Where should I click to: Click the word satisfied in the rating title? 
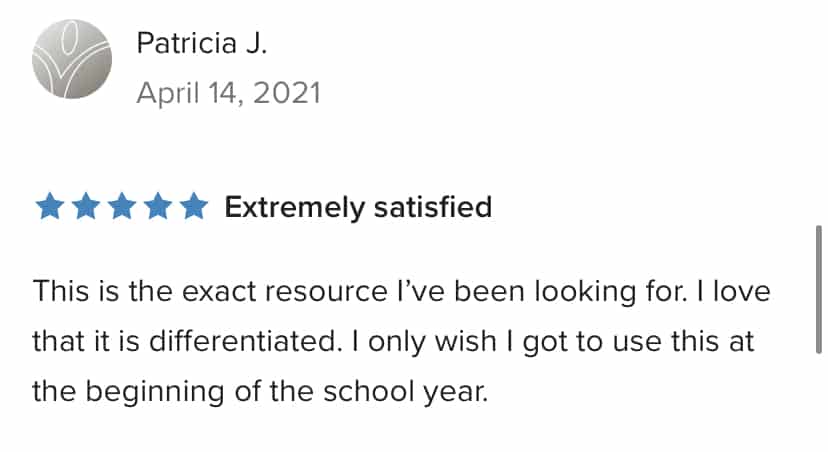[433, 207]
